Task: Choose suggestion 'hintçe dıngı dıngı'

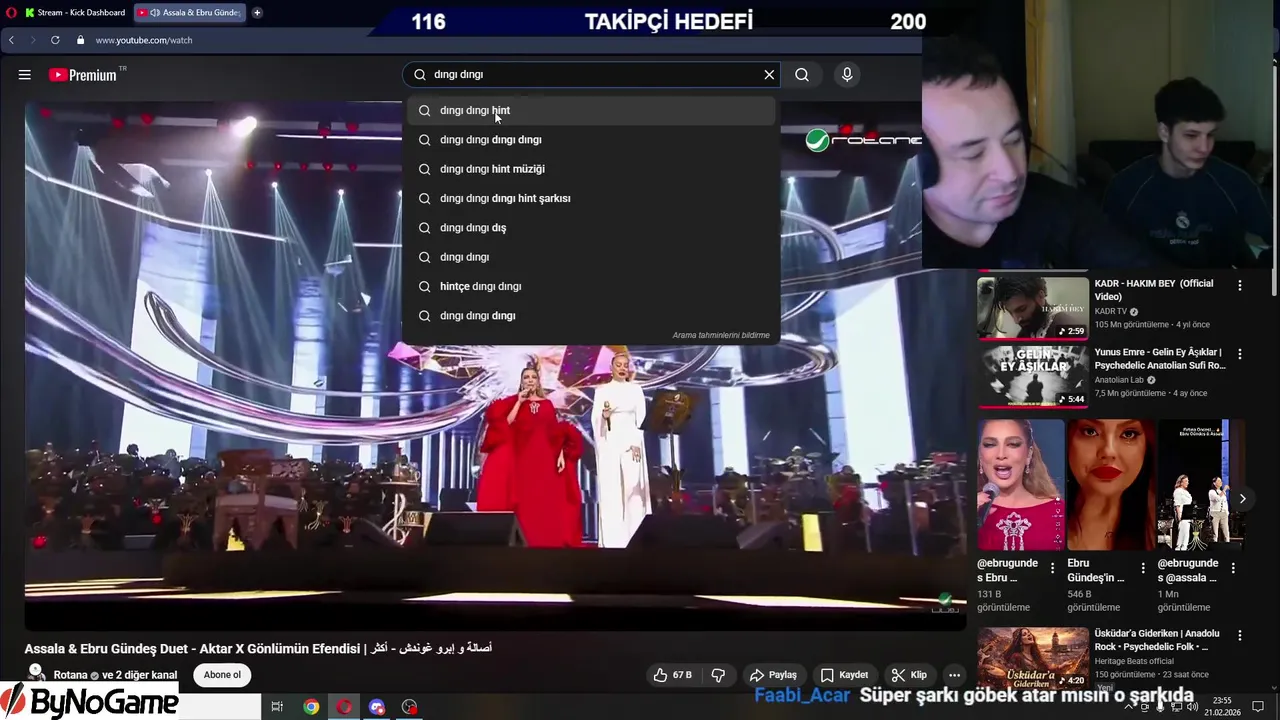Action: point(591,286)
